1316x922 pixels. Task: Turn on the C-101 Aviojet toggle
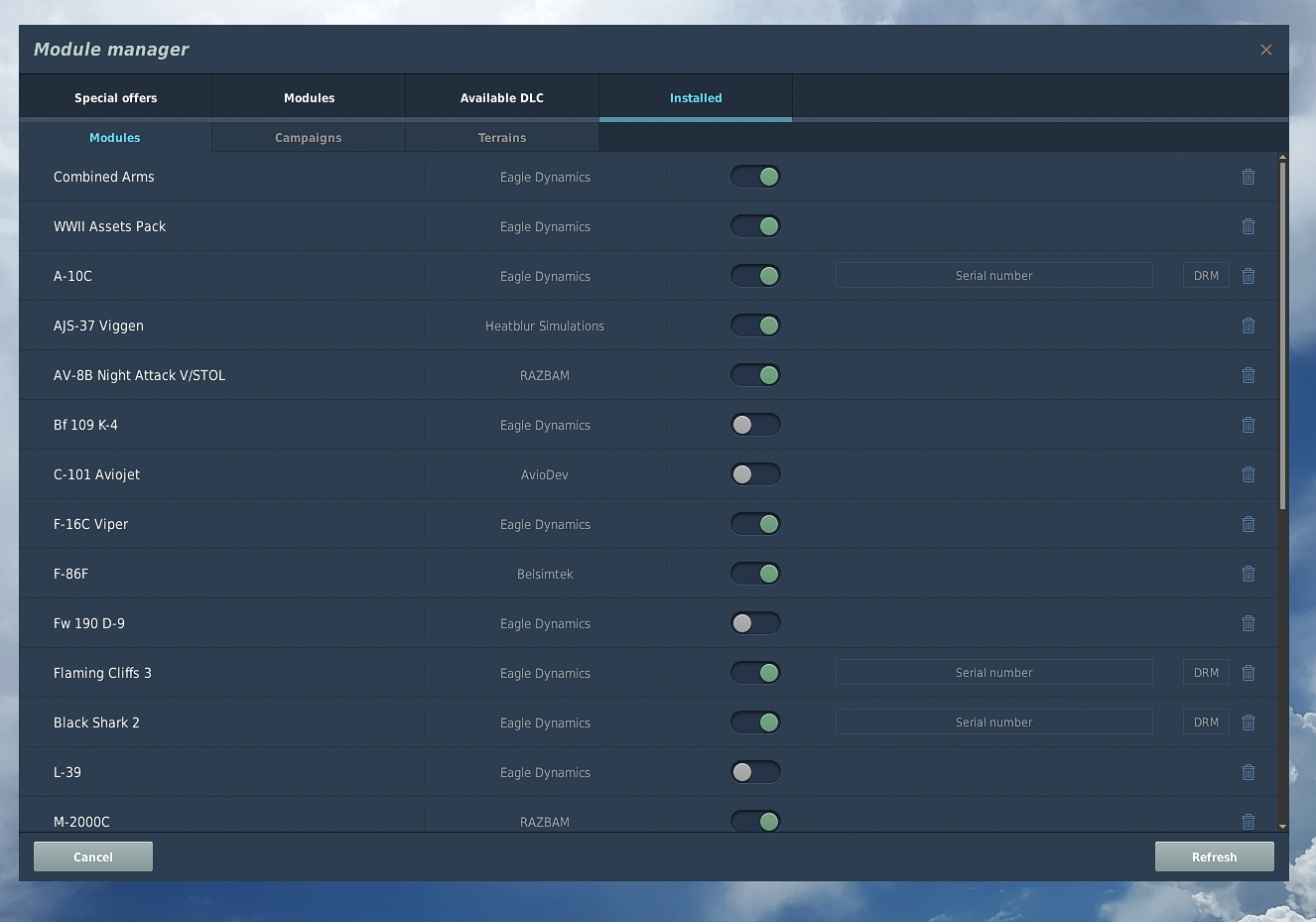click(x=755, y=474)
